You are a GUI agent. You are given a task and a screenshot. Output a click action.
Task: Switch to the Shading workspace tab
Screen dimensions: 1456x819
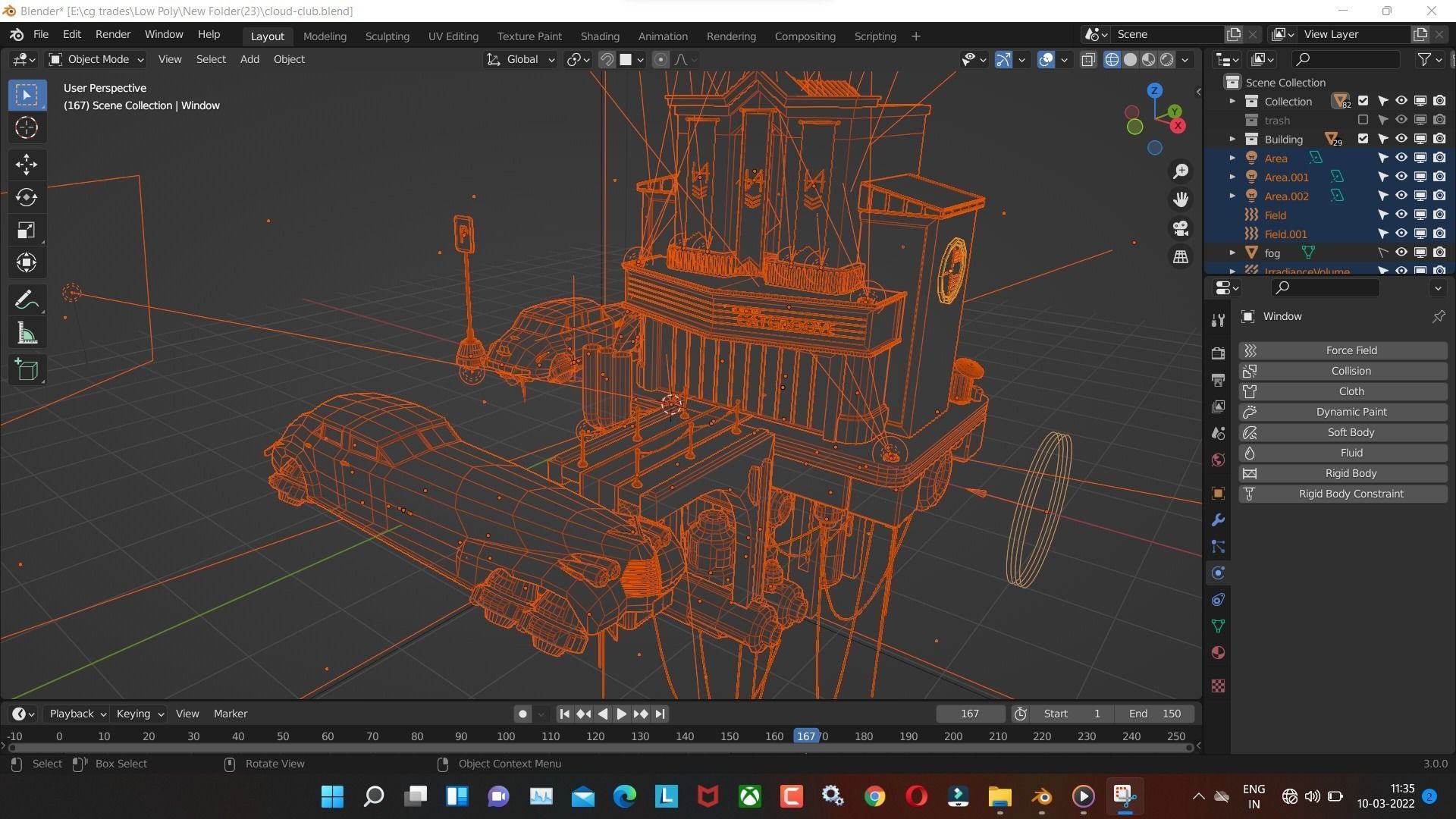tap(600, 36)
